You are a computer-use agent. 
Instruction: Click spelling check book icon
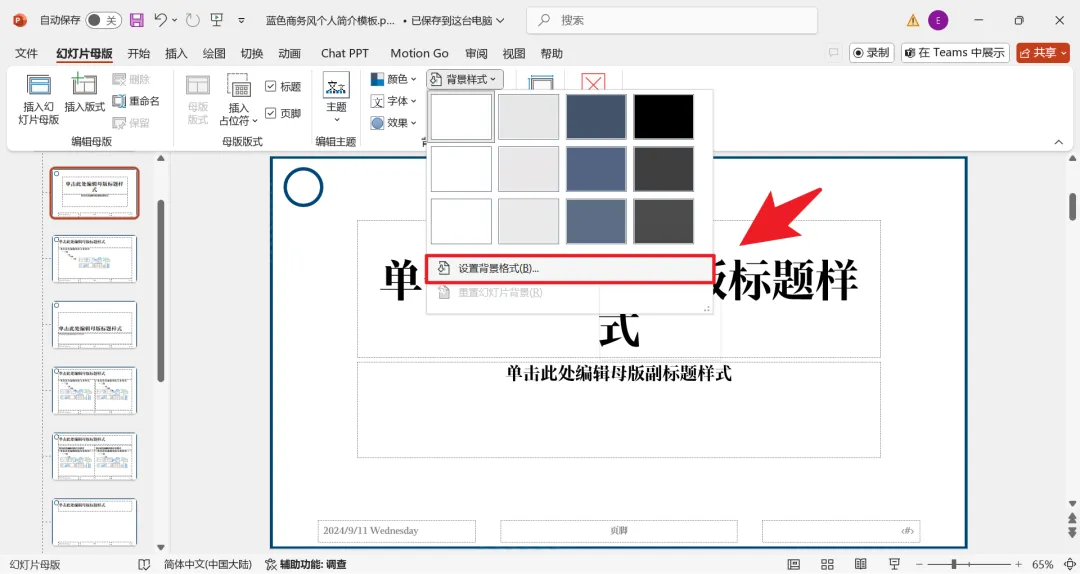click(x=143, y=564)
